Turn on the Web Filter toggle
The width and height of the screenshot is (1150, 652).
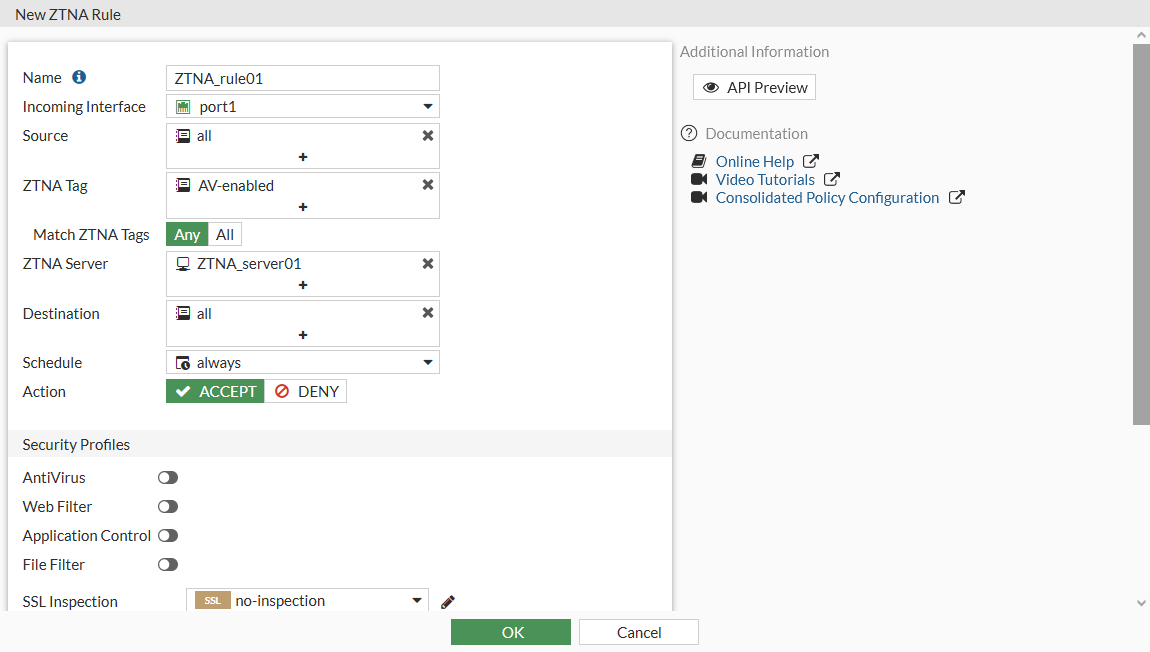tap(168, 507)
